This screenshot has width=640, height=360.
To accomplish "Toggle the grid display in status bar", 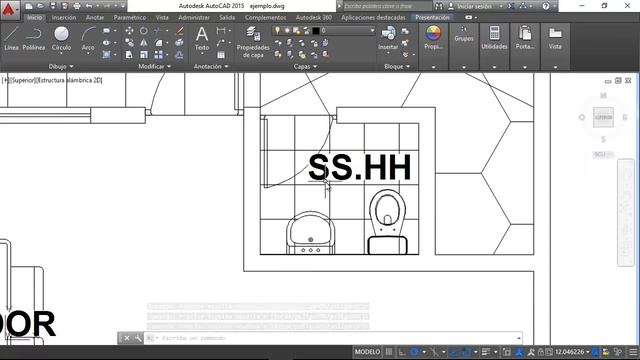I will (389, 352).
